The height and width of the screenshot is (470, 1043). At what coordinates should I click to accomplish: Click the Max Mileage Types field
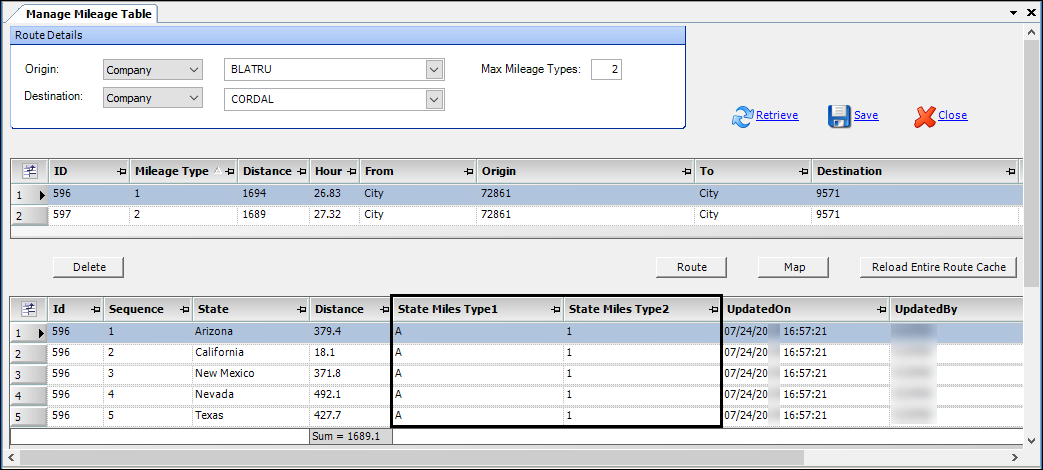pos(606,70)
